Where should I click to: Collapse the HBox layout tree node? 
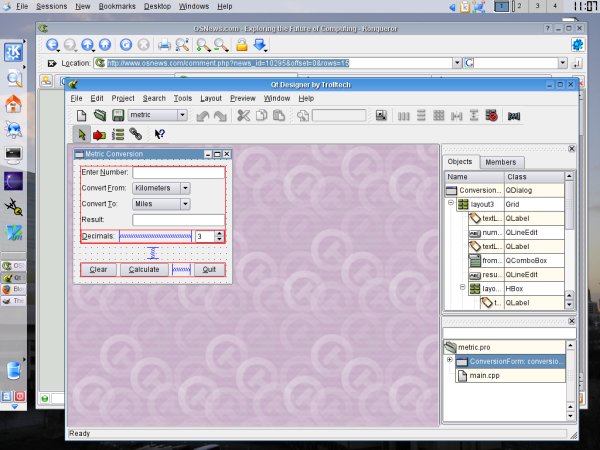[x=462, y=287]
